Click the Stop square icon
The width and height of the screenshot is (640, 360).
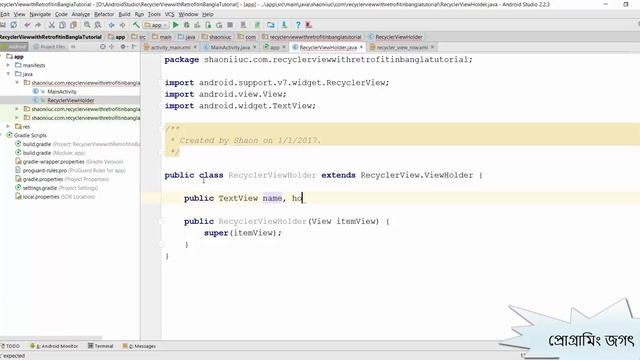pos(230,25)
